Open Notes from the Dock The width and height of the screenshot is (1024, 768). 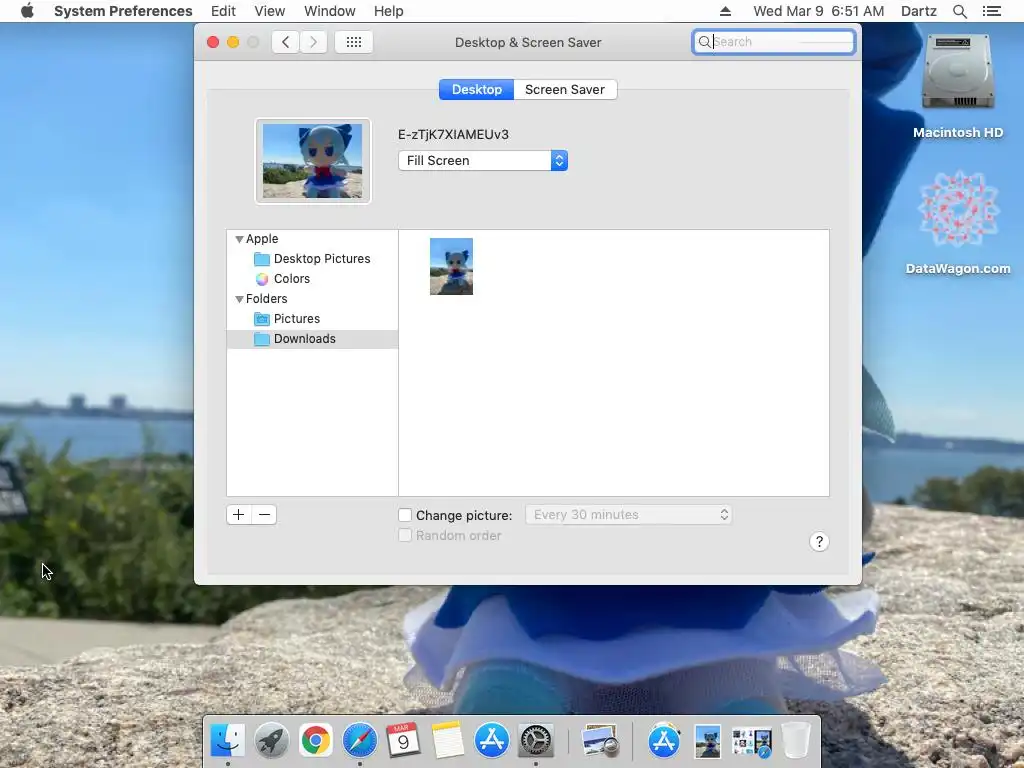point(447,741)
